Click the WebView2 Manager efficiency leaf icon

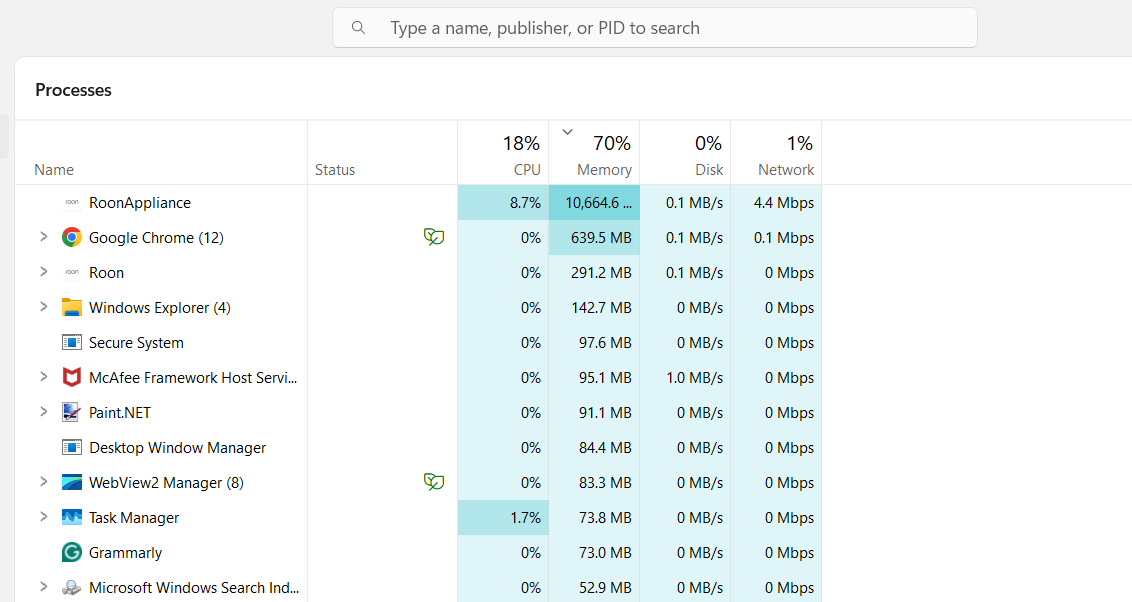pyautogui.click(x=433, y=482)
